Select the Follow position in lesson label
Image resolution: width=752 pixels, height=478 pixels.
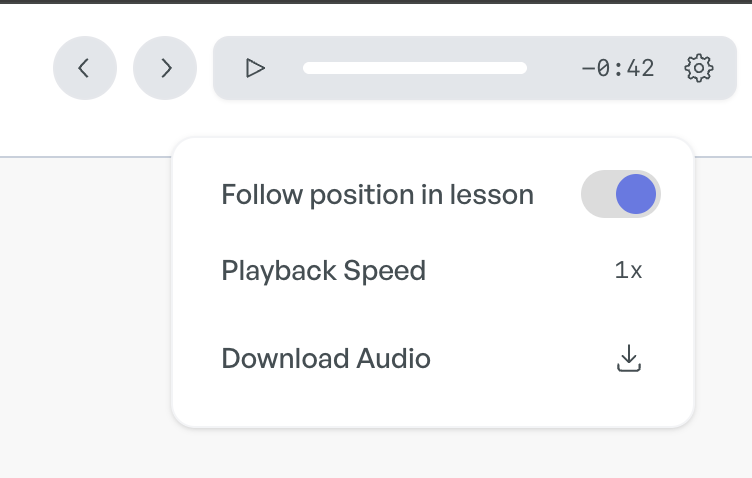(377, 195)
